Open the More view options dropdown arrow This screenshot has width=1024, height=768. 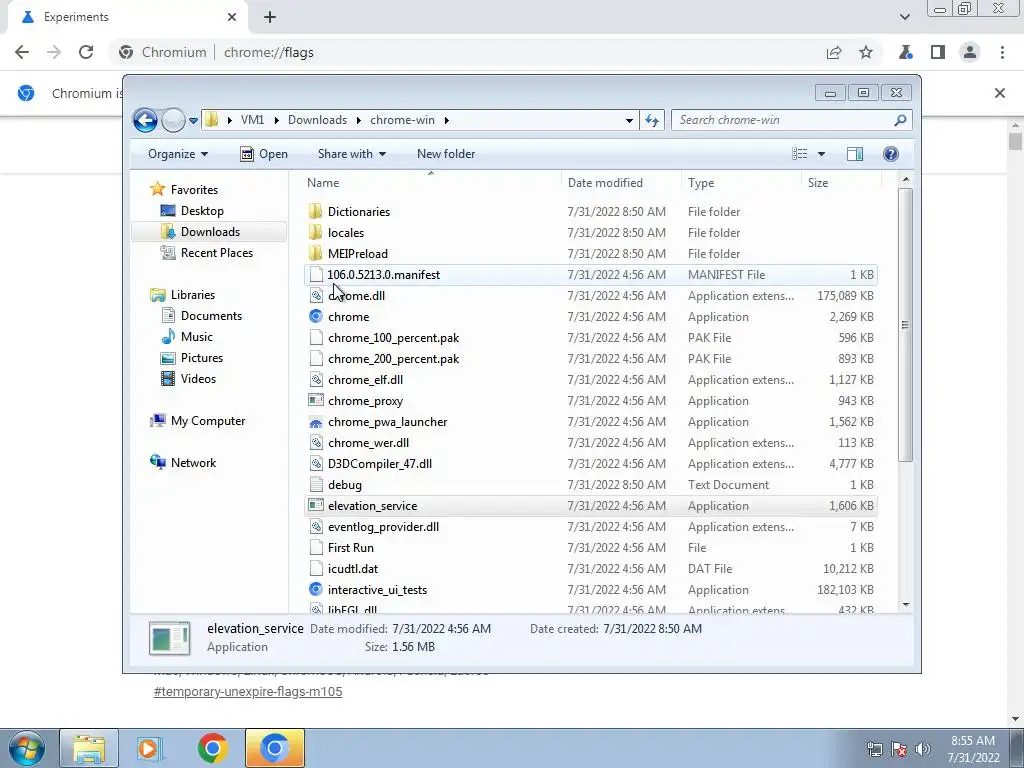(822, 154)
